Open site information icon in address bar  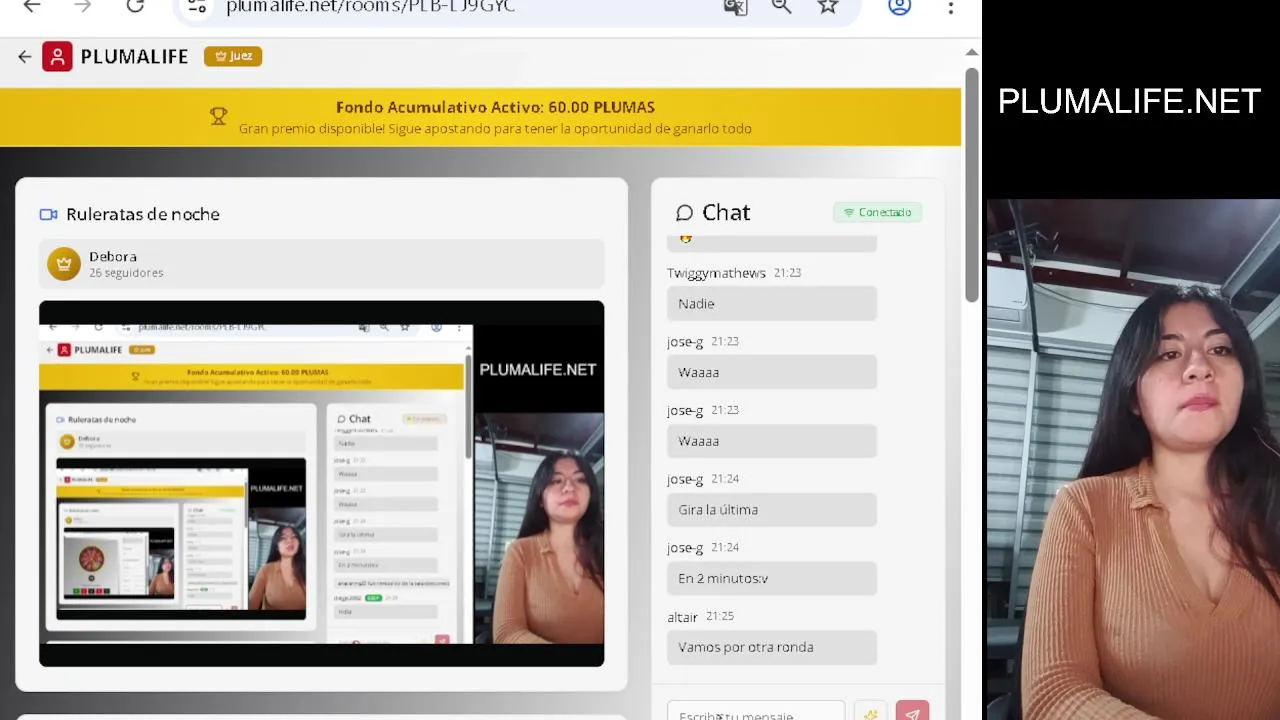[x=197, y=7]
